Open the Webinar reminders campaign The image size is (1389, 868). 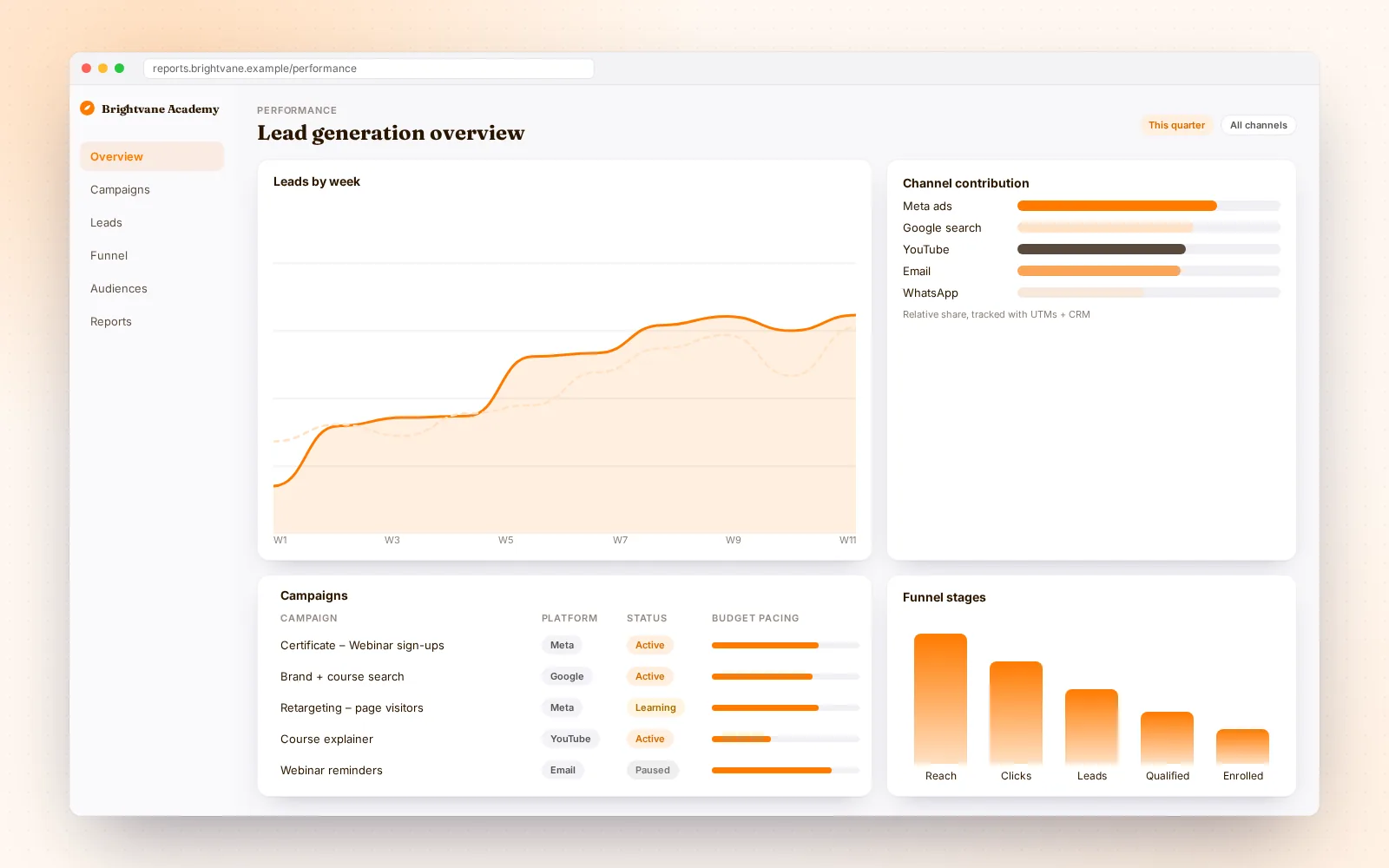coord(331,770)
